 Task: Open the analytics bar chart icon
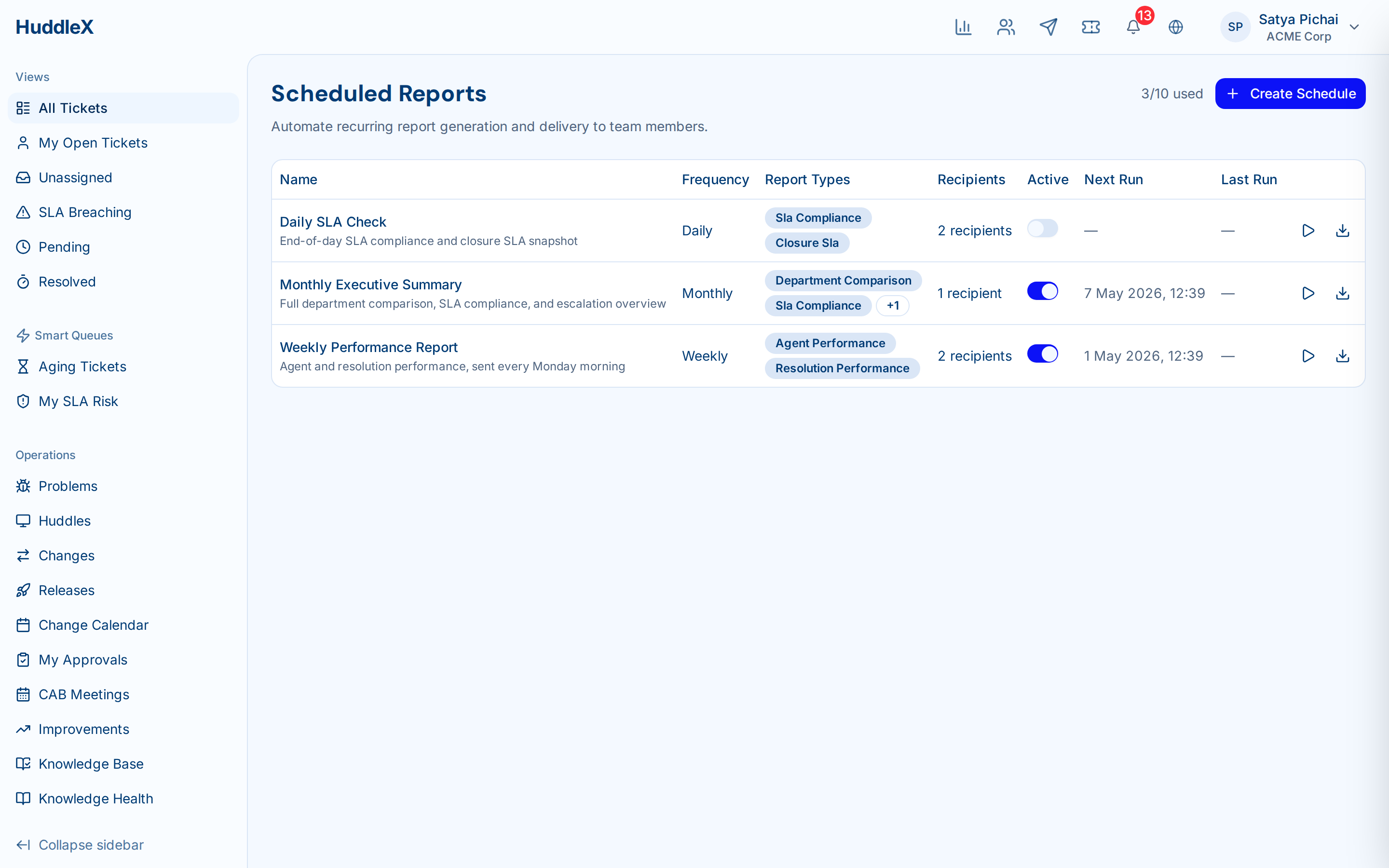963,27
